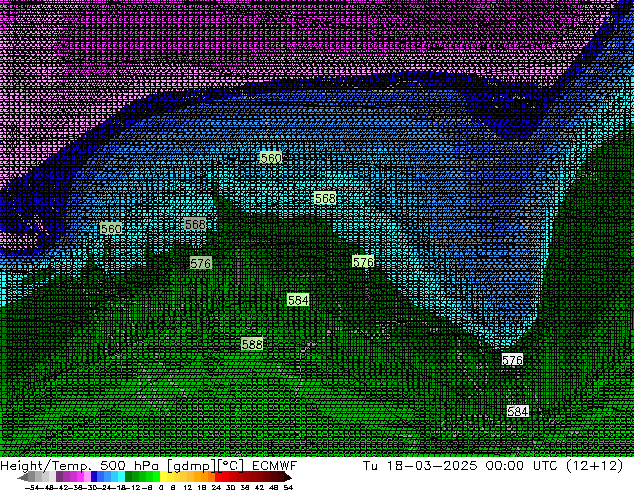Viewport: 634px width, 490px height.
Task: Click the dark purple legend swatch
Action: pos(59,477)
